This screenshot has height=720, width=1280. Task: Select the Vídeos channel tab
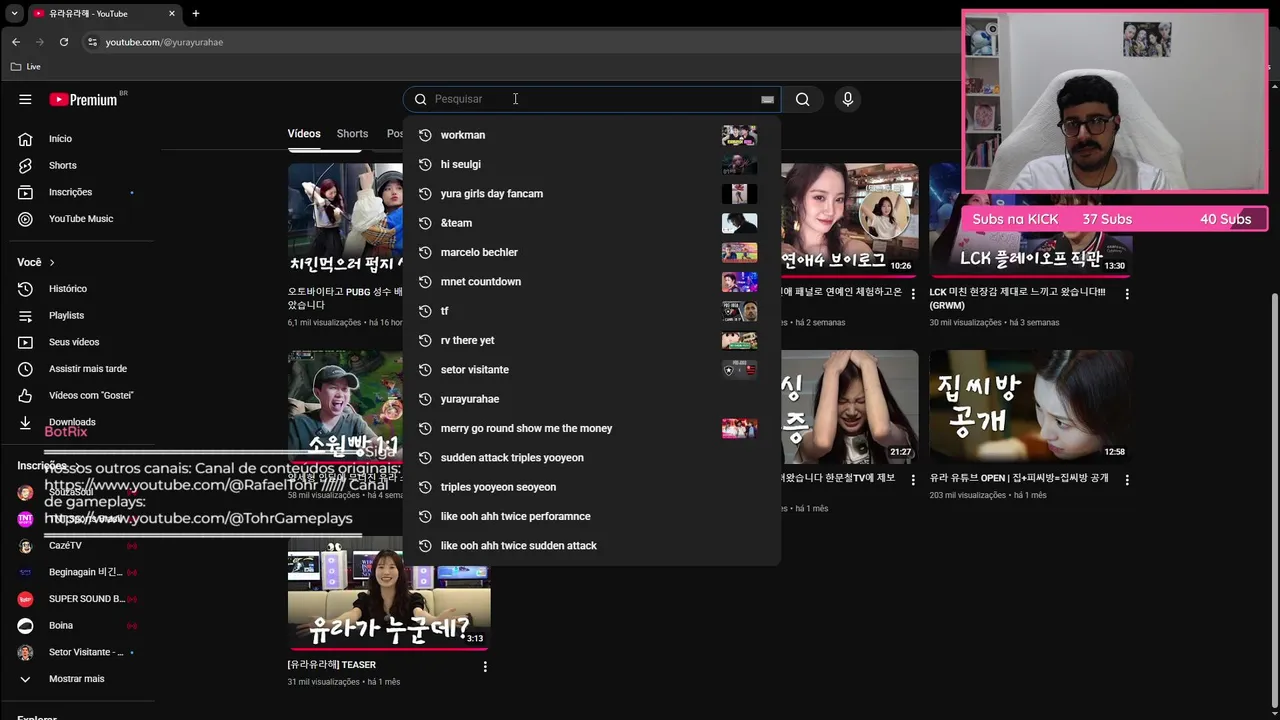click(304, 134)
